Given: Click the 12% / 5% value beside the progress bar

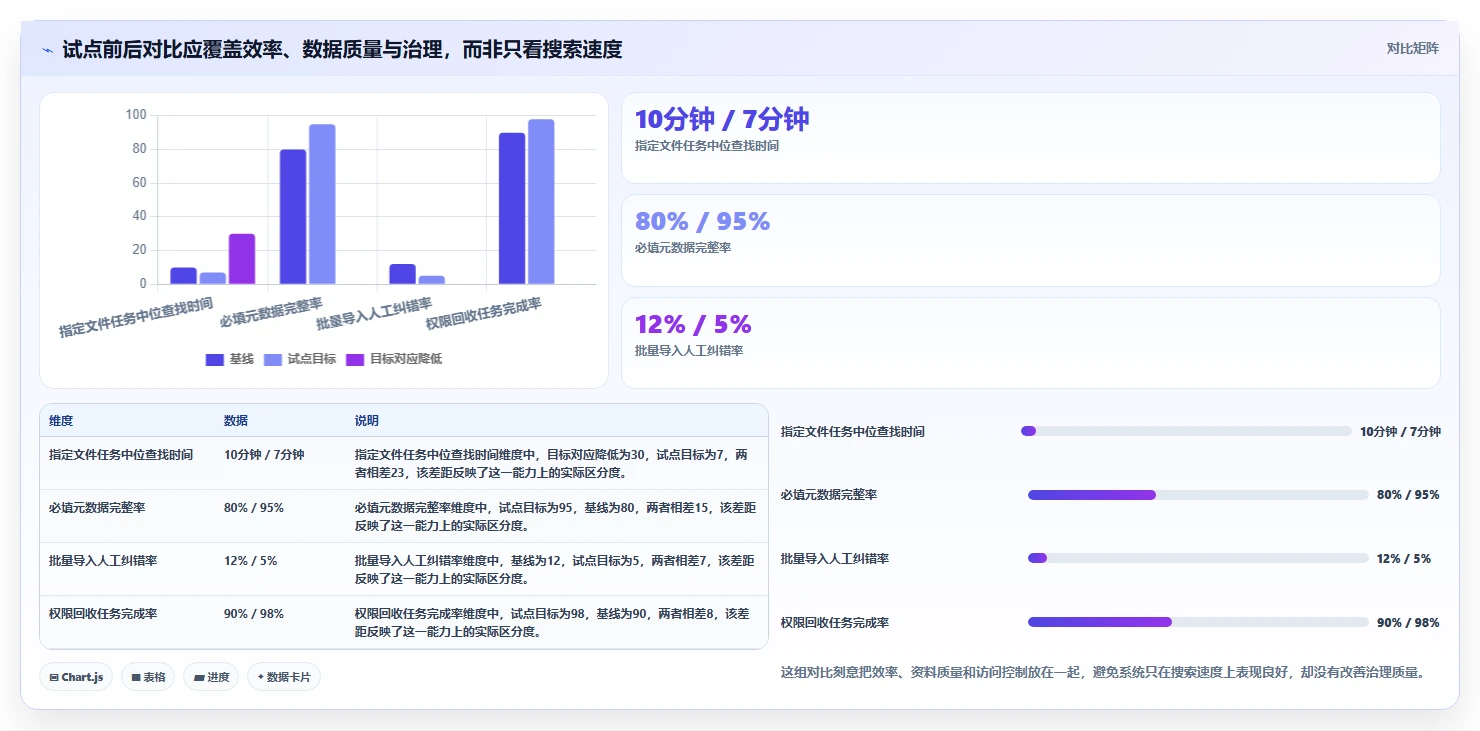Looking at the screenshot, I should point(1404,558).
